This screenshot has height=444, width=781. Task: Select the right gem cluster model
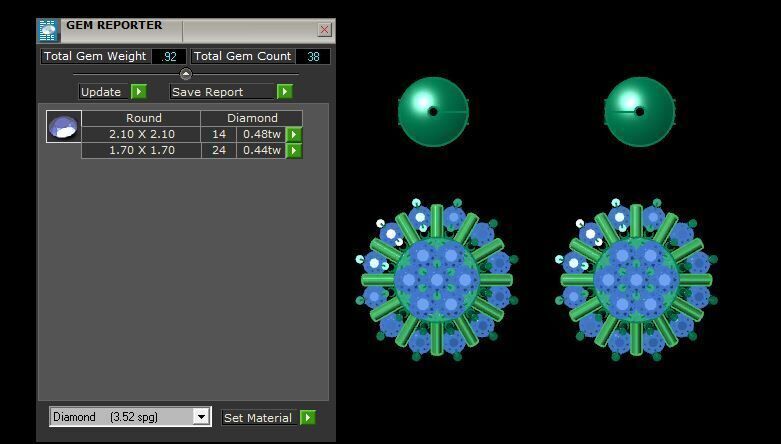click(x=636, y=280)
